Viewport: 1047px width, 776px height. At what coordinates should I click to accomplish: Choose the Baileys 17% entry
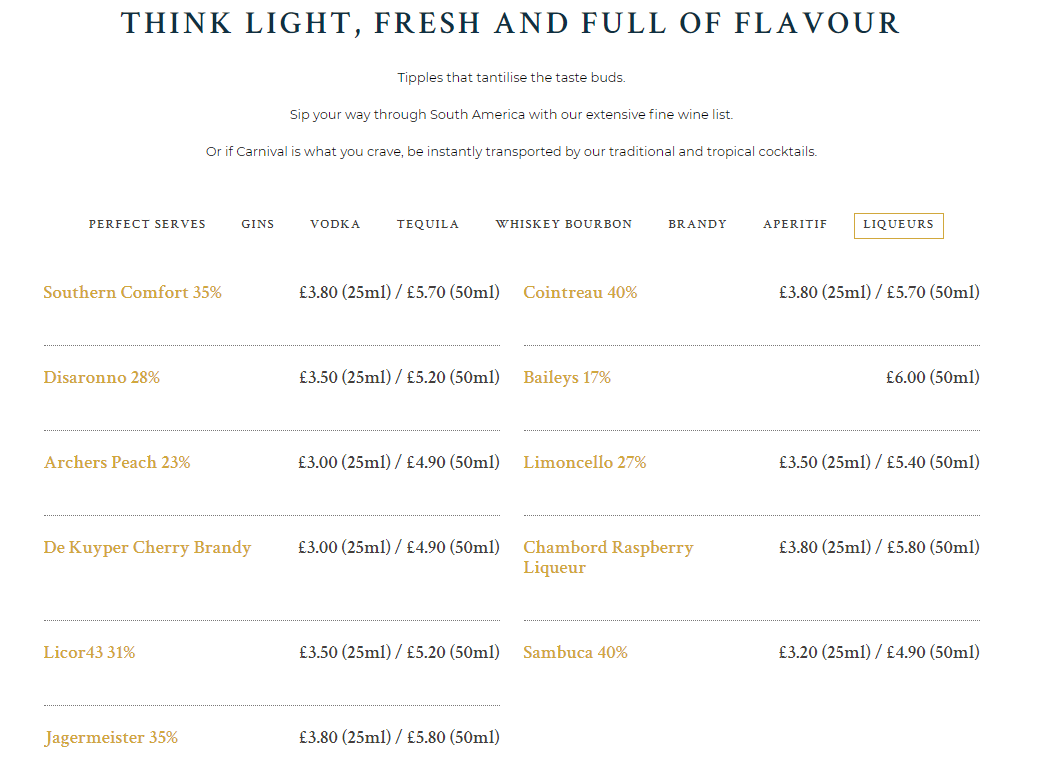pos(567,377)
